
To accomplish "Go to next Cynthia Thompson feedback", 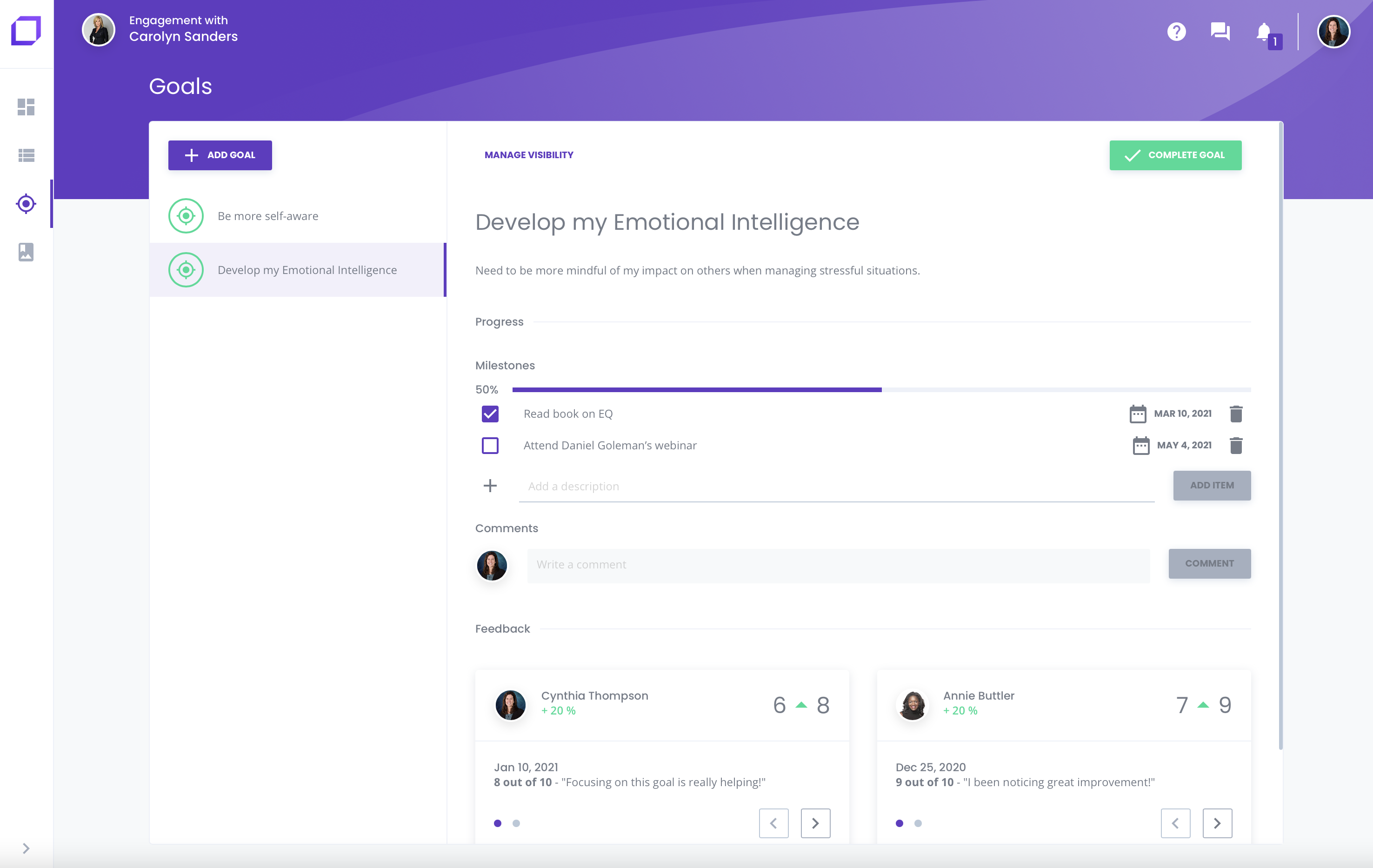I will click(815, 823).
